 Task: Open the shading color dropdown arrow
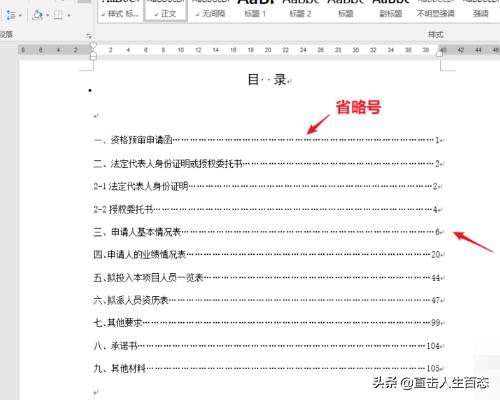tap(47, 15)
